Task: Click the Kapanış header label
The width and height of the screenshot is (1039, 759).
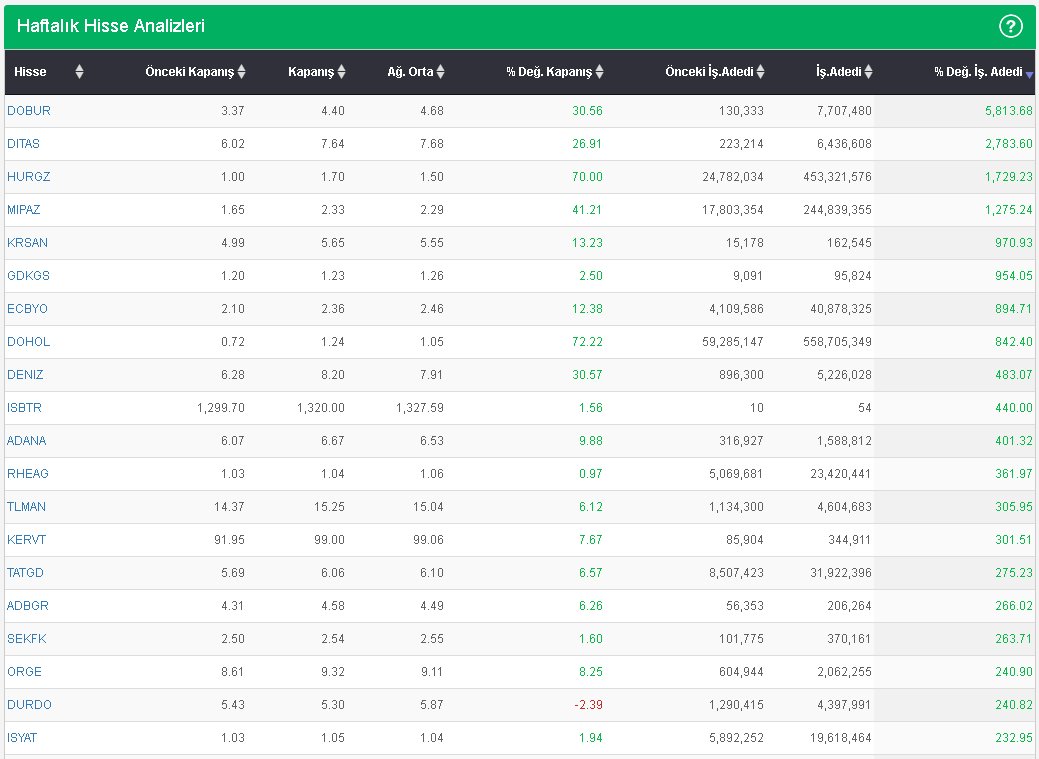Action: (x=311, y=72)
